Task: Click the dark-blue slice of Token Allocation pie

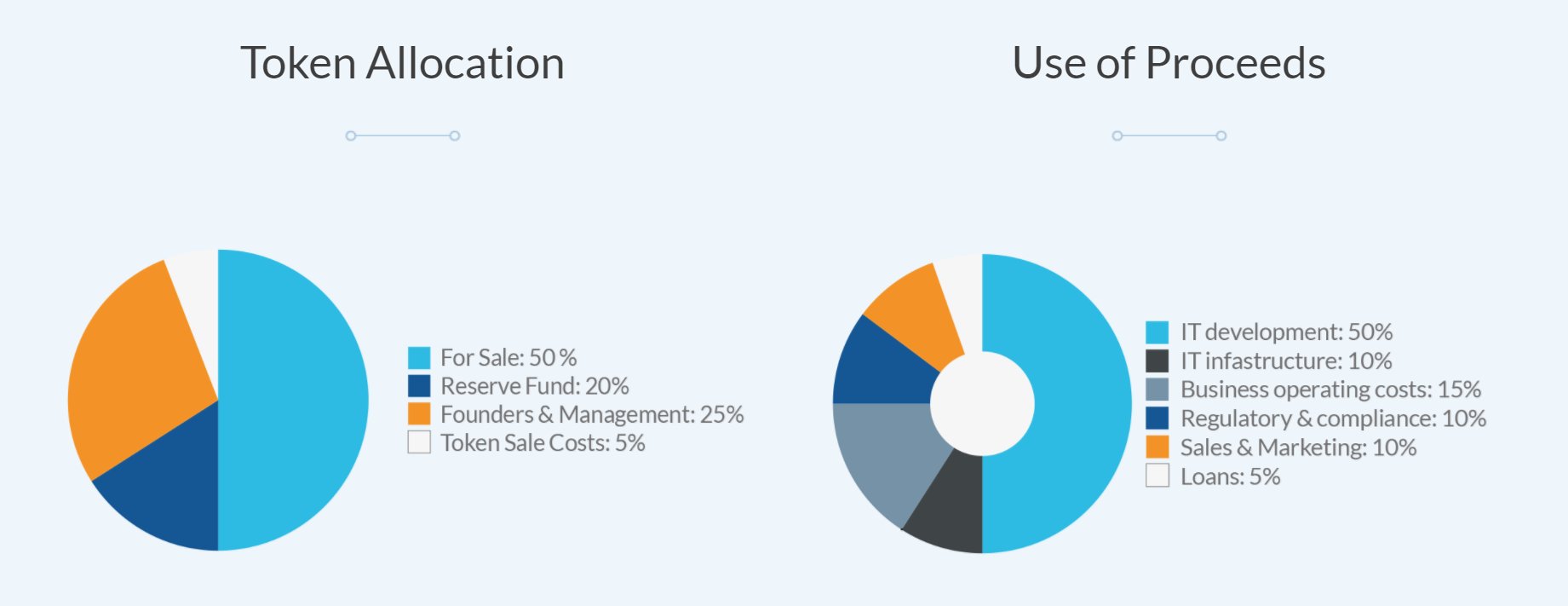Action: click(170, 494)
